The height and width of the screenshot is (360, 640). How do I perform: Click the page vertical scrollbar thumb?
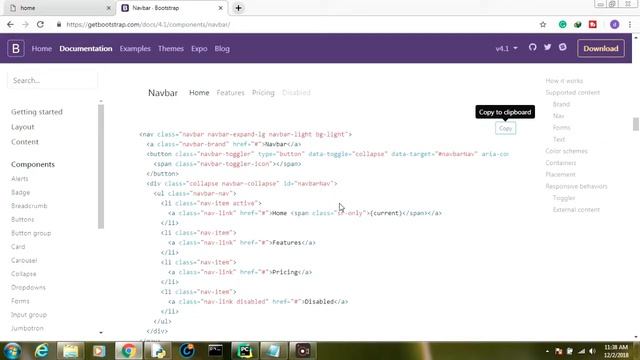636,124
